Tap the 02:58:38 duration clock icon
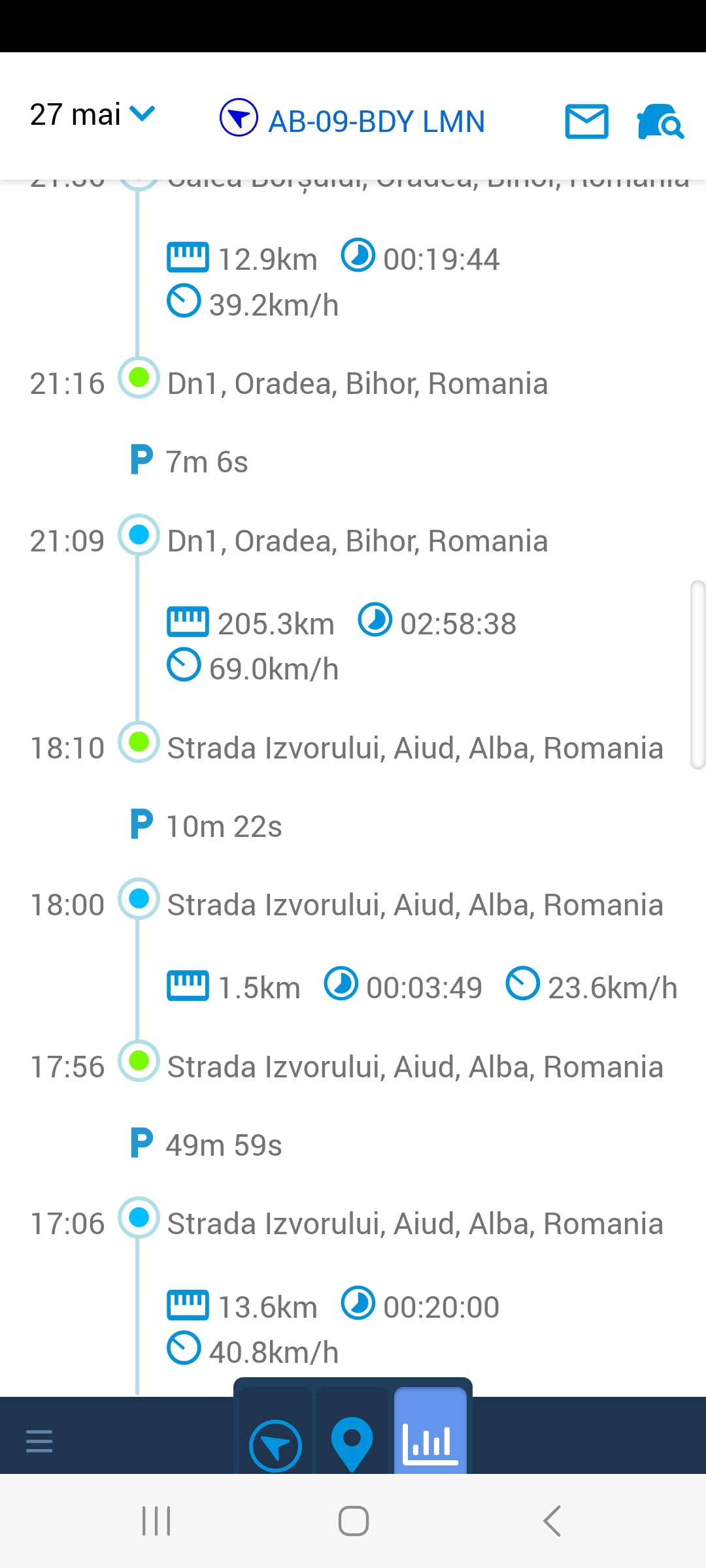 375,620
